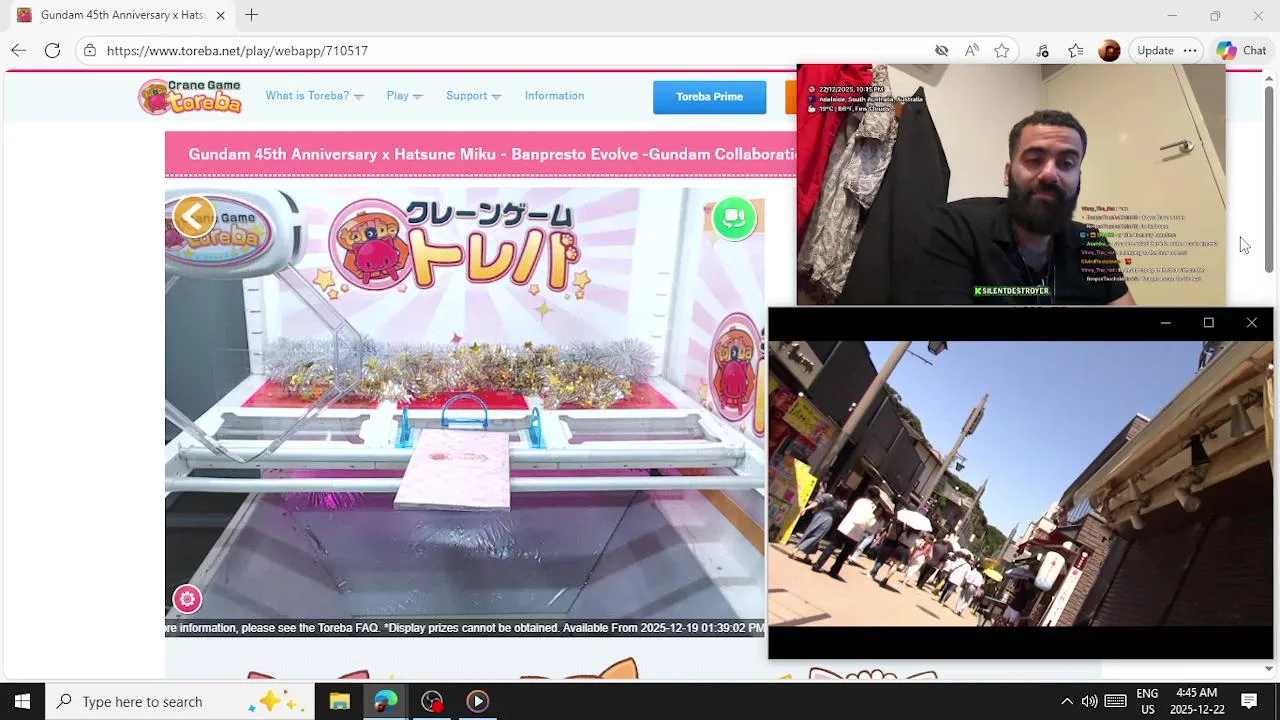
Task: Expand the Support menu
Action: tap(473, 96)
